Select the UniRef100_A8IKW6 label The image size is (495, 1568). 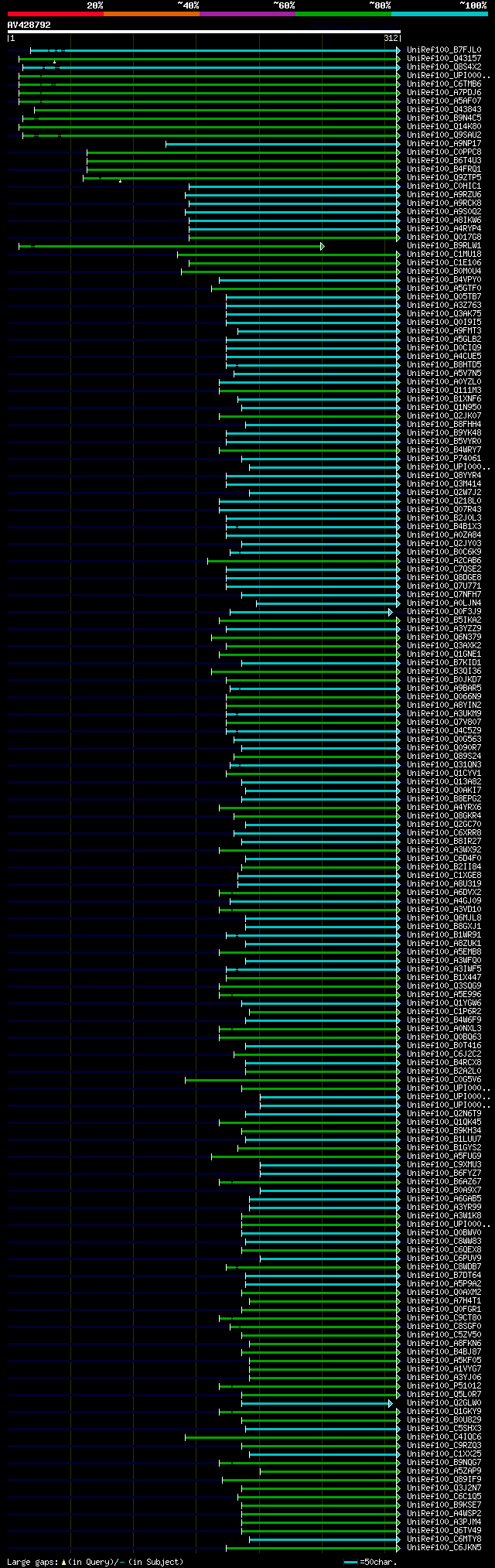tap(444, 220)
